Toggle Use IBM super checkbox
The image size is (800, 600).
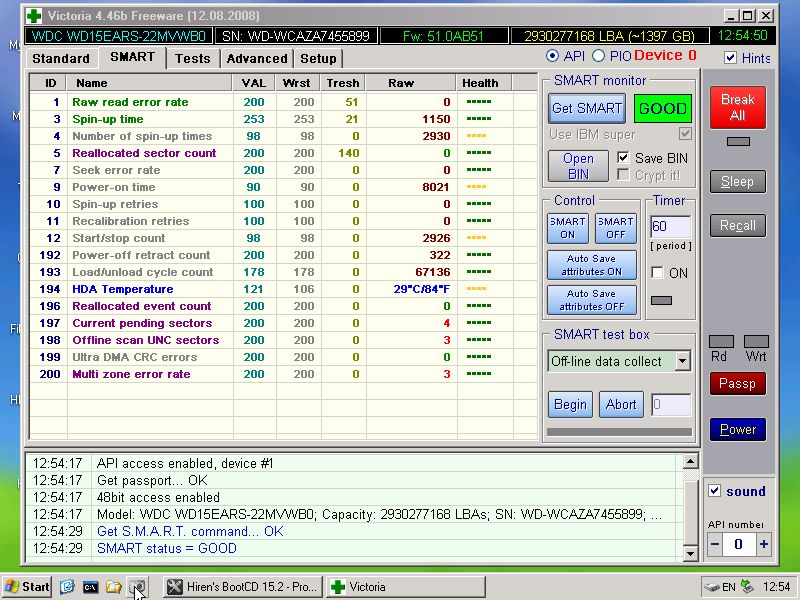[685, 134]
